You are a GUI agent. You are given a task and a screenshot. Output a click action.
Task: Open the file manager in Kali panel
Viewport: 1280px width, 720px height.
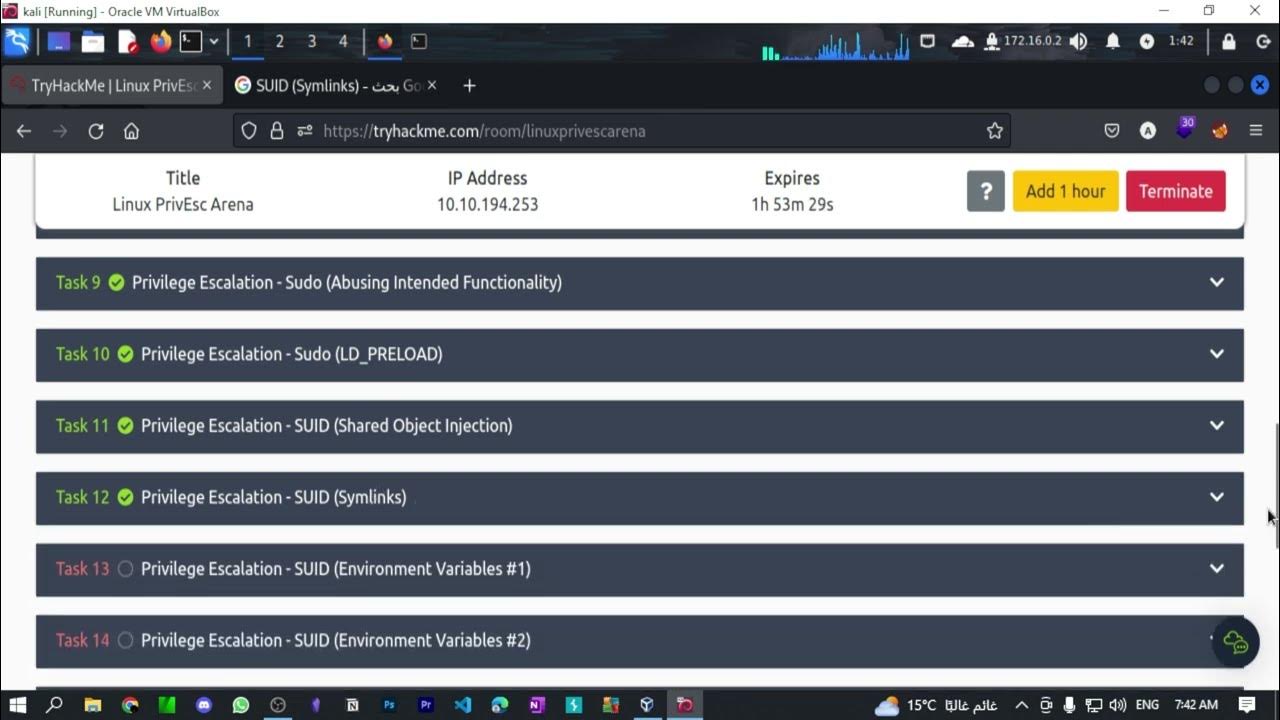(93, 42)
